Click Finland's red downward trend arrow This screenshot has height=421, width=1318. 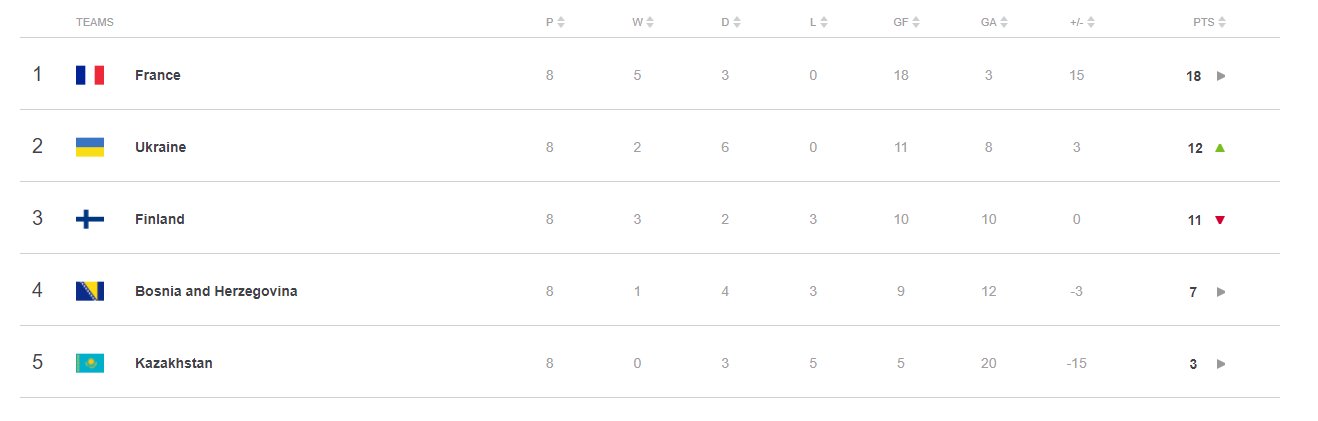1220,220
